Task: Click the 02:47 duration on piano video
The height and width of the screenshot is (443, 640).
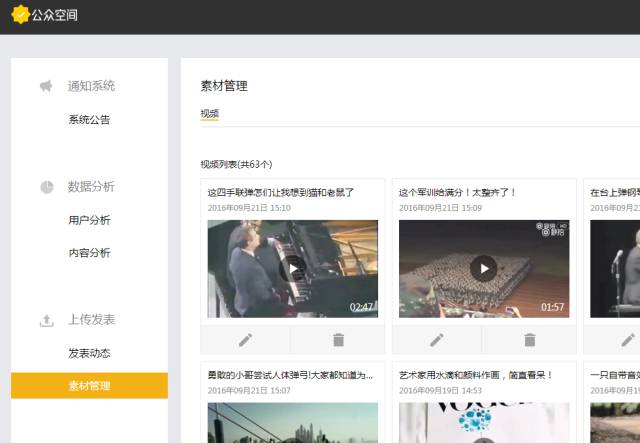Action: pyautogui.click(x=362, y=307)
